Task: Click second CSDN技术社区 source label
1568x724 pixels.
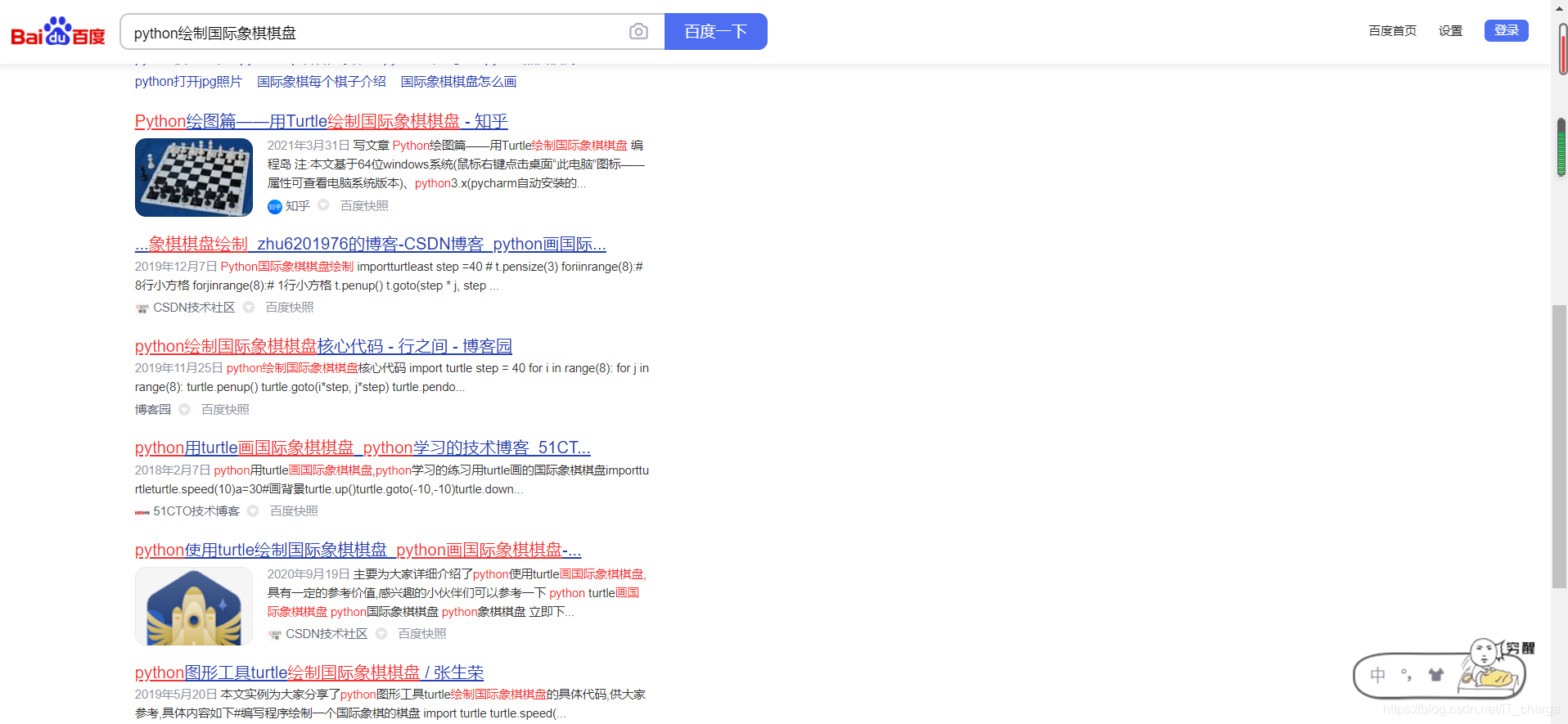Action: (x=327, y=634)
